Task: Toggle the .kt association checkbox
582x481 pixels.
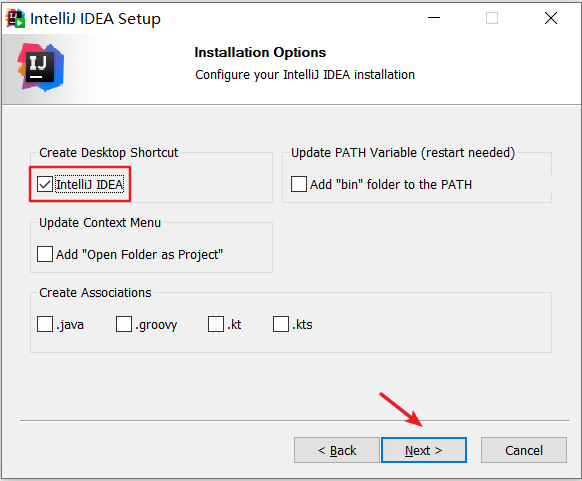Action: tap(216, 324)
